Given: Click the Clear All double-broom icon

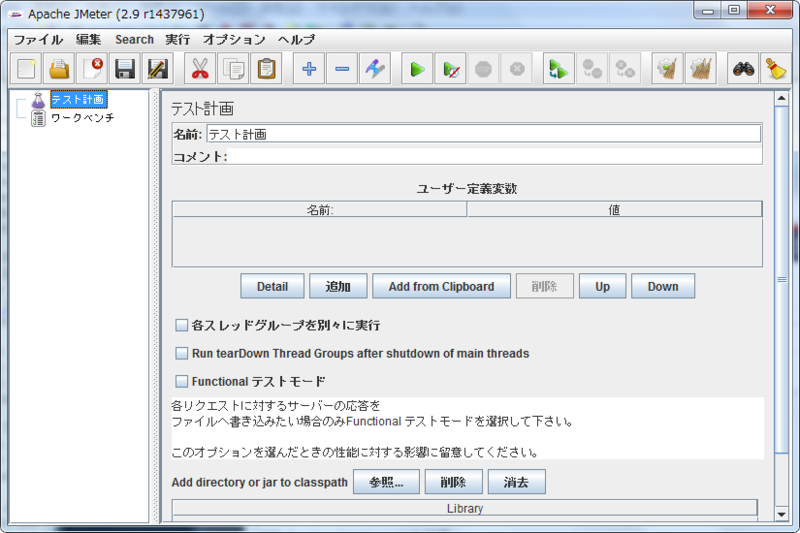Looking at the screenshot, I should tap(701, 68).
